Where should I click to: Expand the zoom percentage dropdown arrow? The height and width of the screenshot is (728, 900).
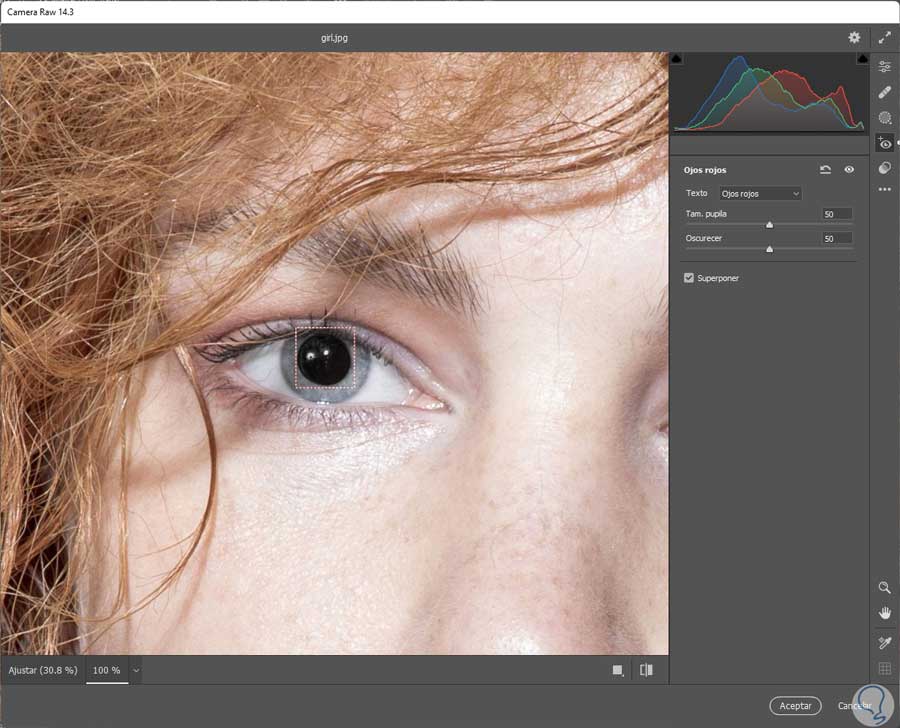click(136, 670)
